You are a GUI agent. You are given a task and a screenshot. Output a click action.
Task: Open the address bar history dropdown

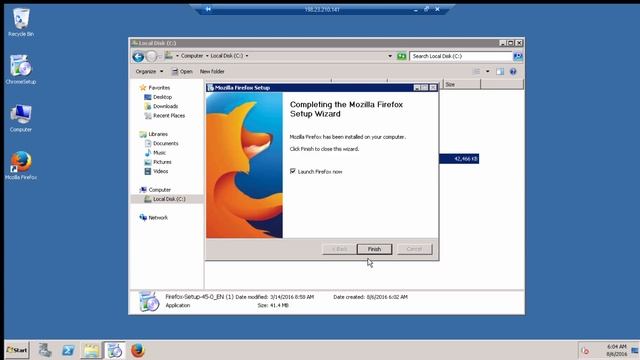pyautogui.click(x=390, y=56)
